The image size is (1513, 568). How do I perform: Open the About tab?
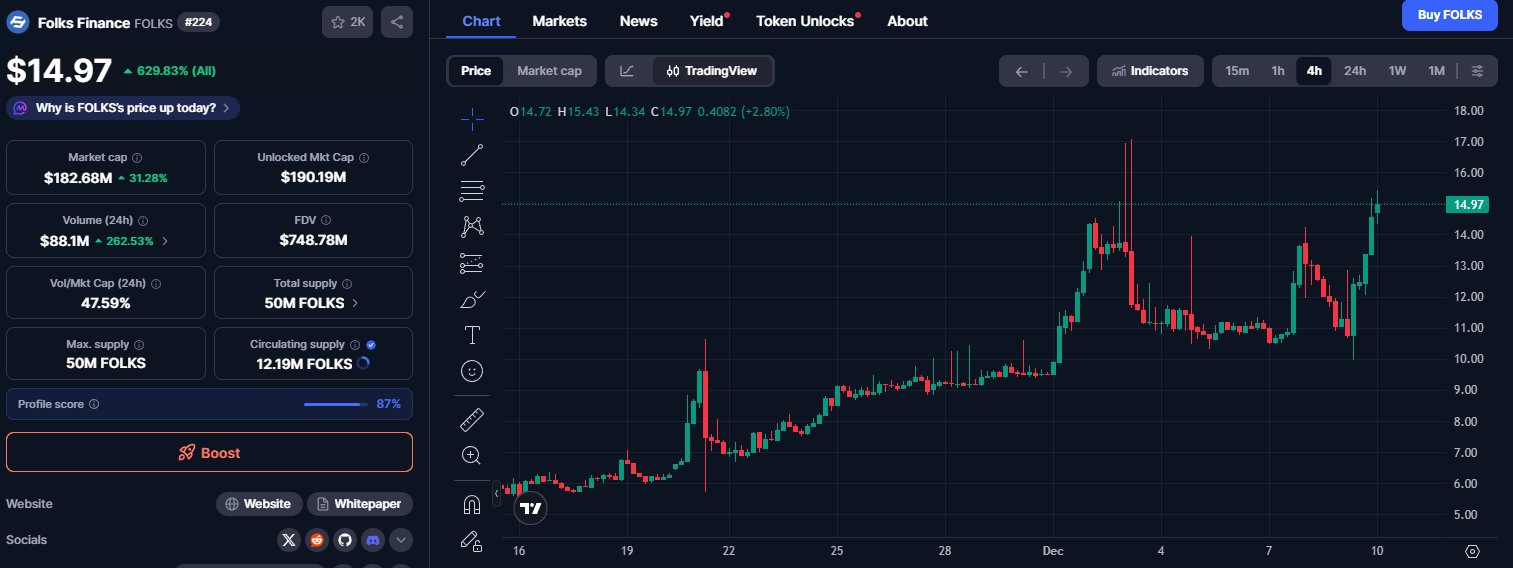pos(907,21)
